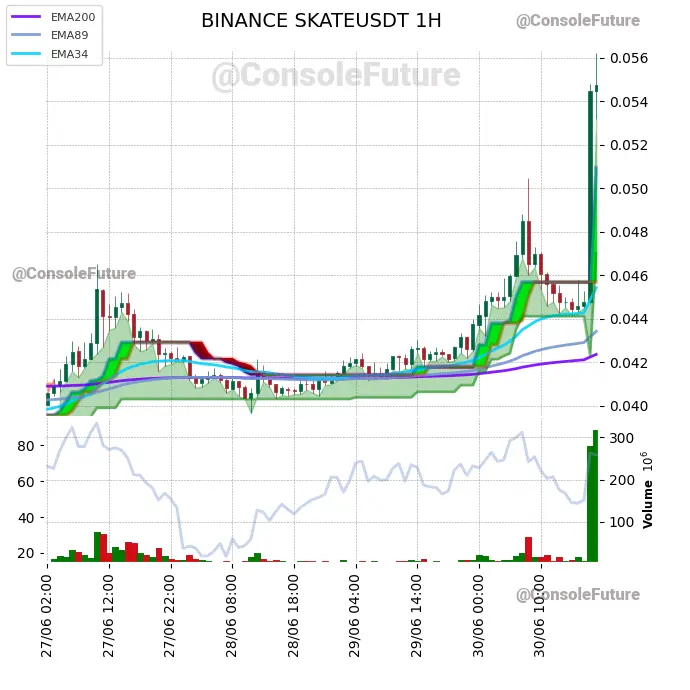Screen dimensions: 690x690
Task: Click the EMA200 legend label
Action: [x=73, y=17]
